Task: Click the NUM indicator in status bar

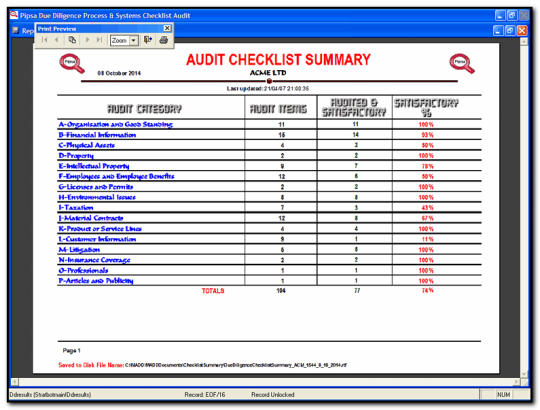Action: click(x=503, y=395)
